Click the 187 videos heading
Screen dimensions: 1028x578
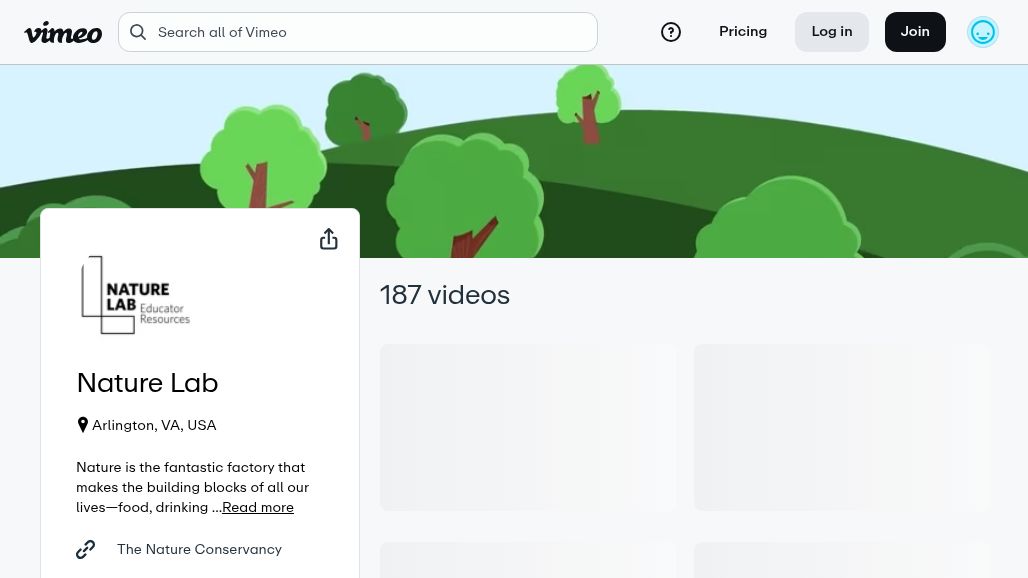pyautogui.click(x=445, y=294)
